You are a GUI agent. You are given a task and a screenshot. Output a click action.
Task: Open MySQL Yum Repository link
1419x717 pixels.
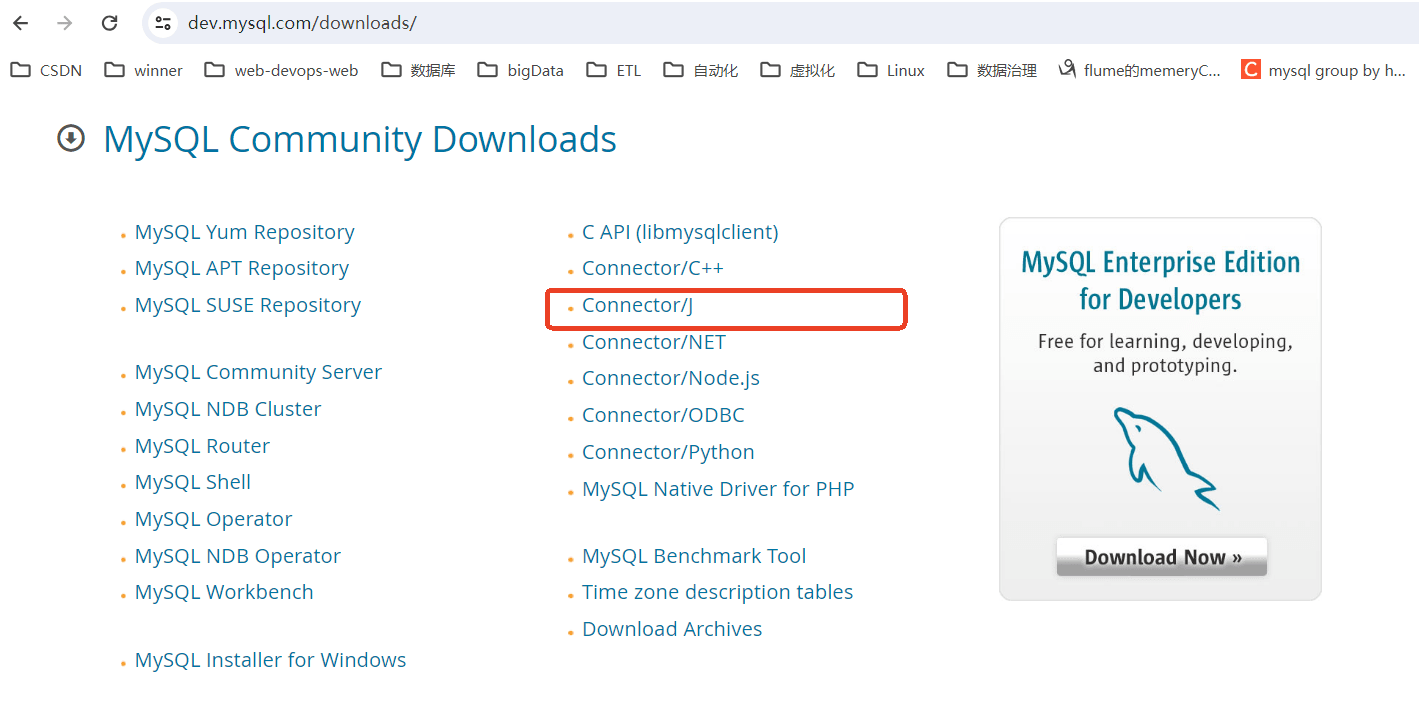[x=244, y=232]
